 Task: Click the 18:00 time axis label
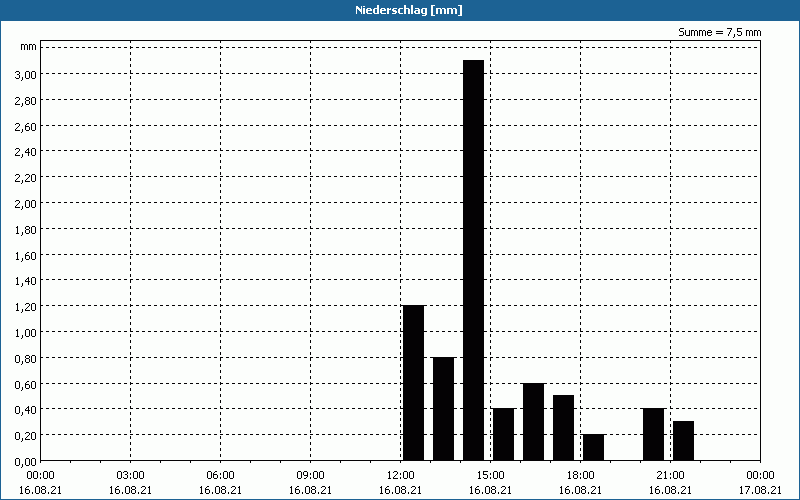click(x=581, y=476)
